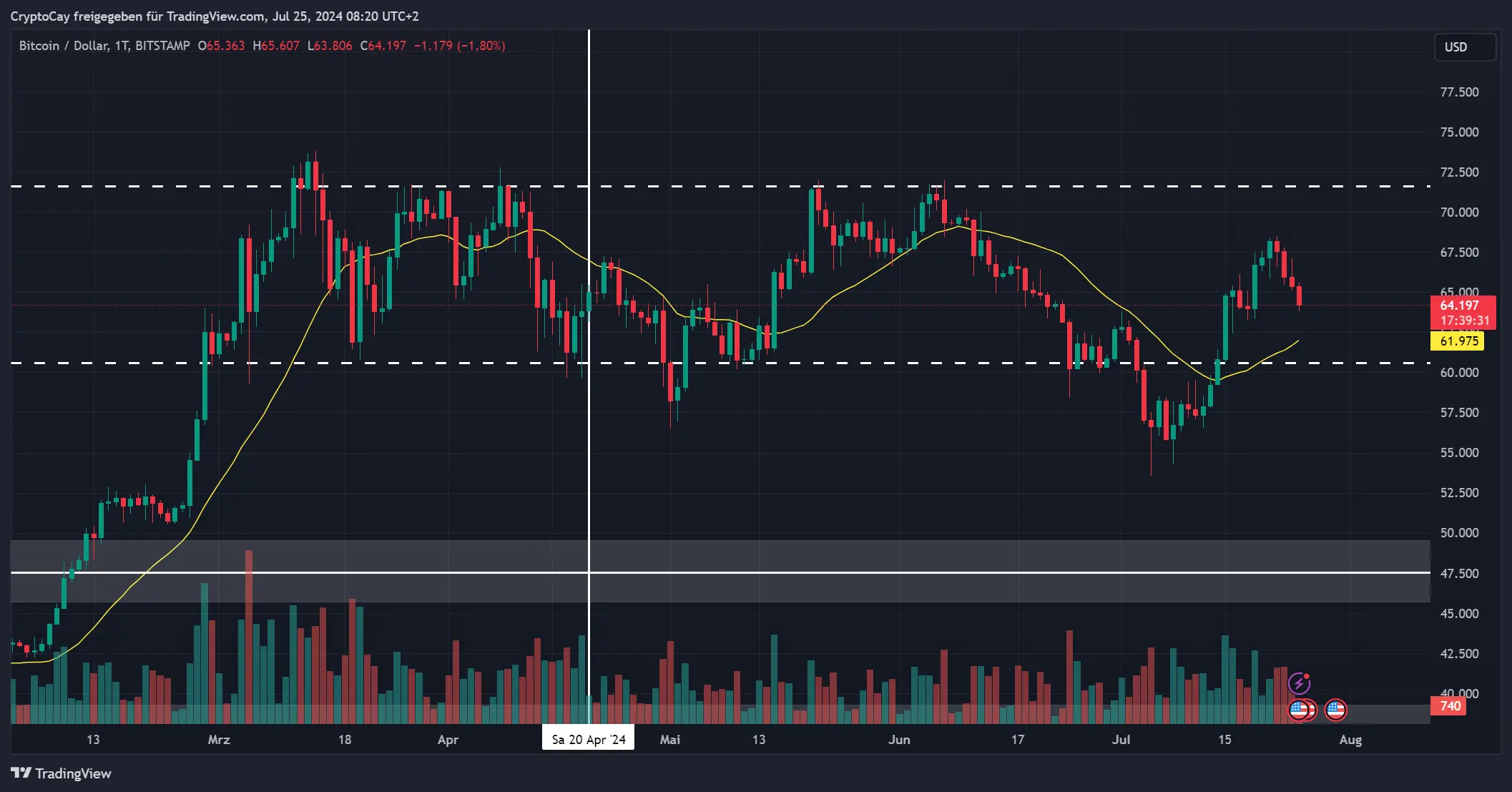Click the high value H65.607
The width and height of the screenshot is (1512, 792).
[276, 46]
